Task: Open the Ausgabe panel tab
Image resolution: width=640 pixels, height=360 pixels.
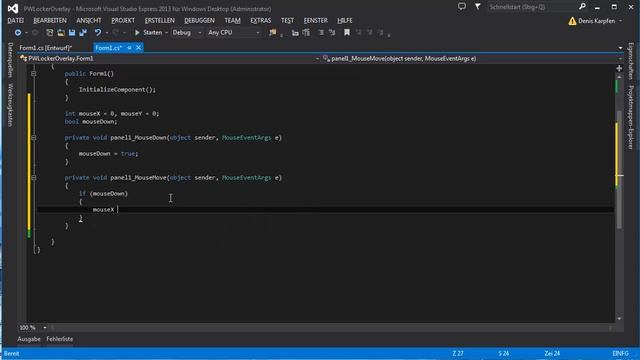Action: [x=29, y=339]
